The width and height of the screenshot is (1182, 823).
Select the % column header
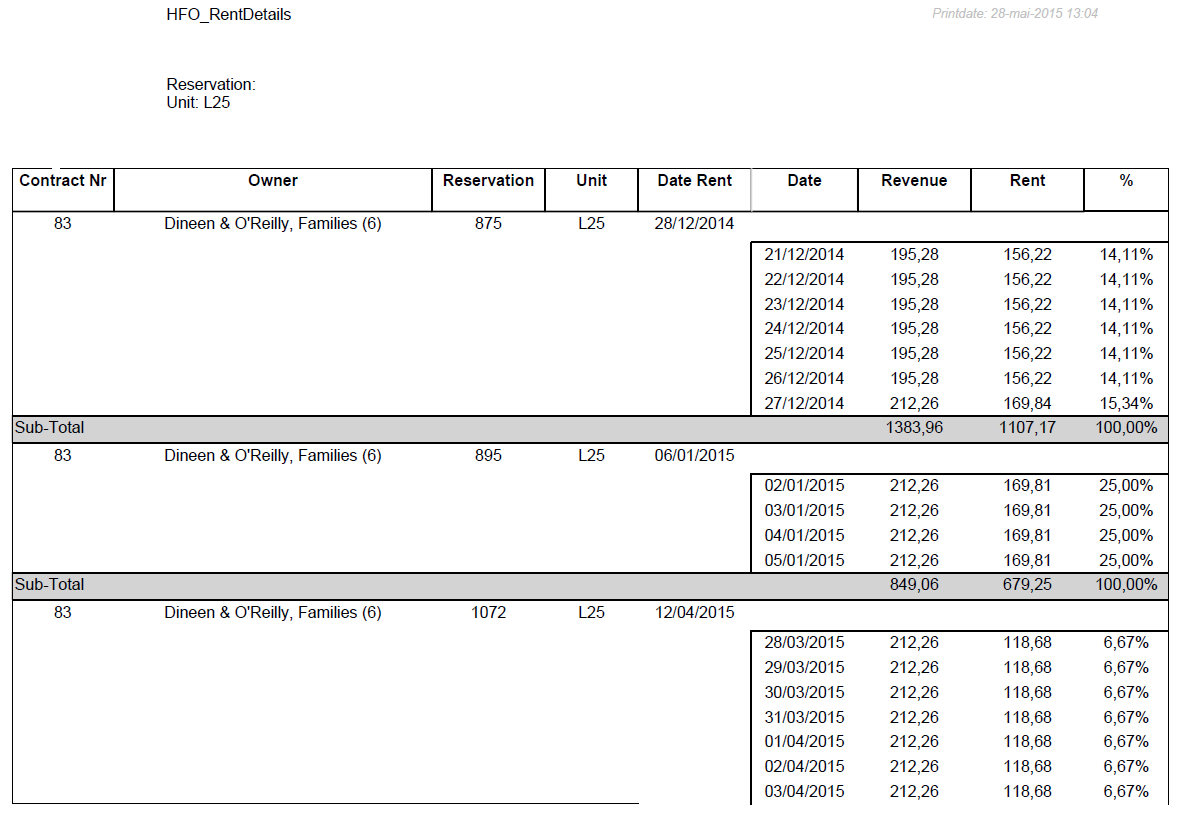click(1126, 181)
